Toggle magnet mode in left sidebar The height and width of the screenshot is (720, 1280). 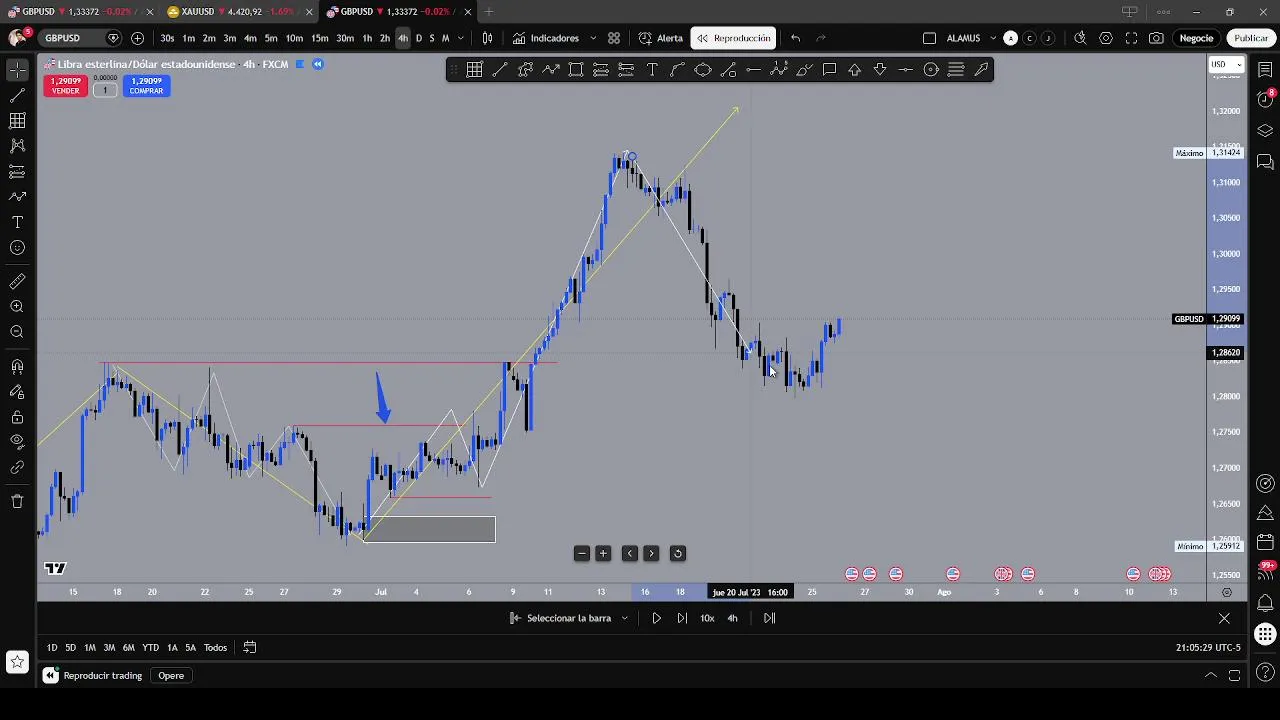pos(17,367)
